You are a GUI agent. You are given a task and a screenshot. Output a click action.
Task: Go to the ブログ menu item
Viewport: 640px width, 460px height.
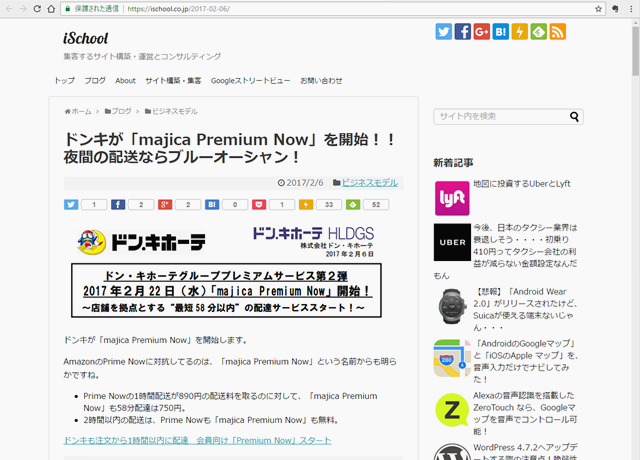(x=95, y=80)
